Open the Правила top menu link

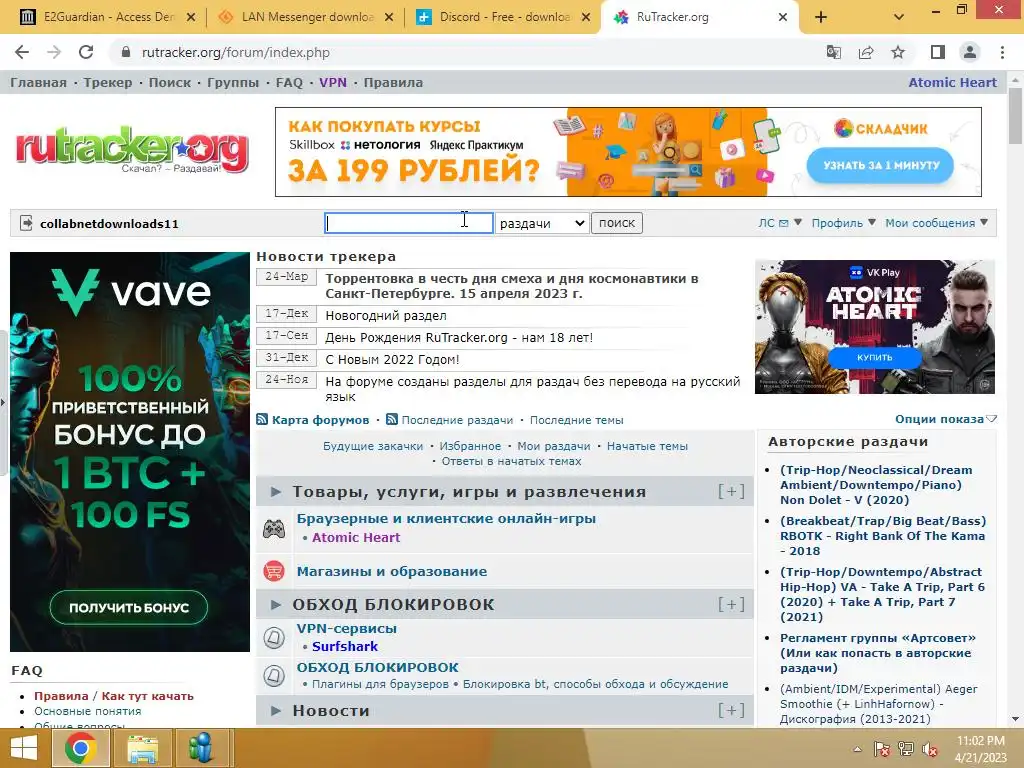click(x=393, y=83)
